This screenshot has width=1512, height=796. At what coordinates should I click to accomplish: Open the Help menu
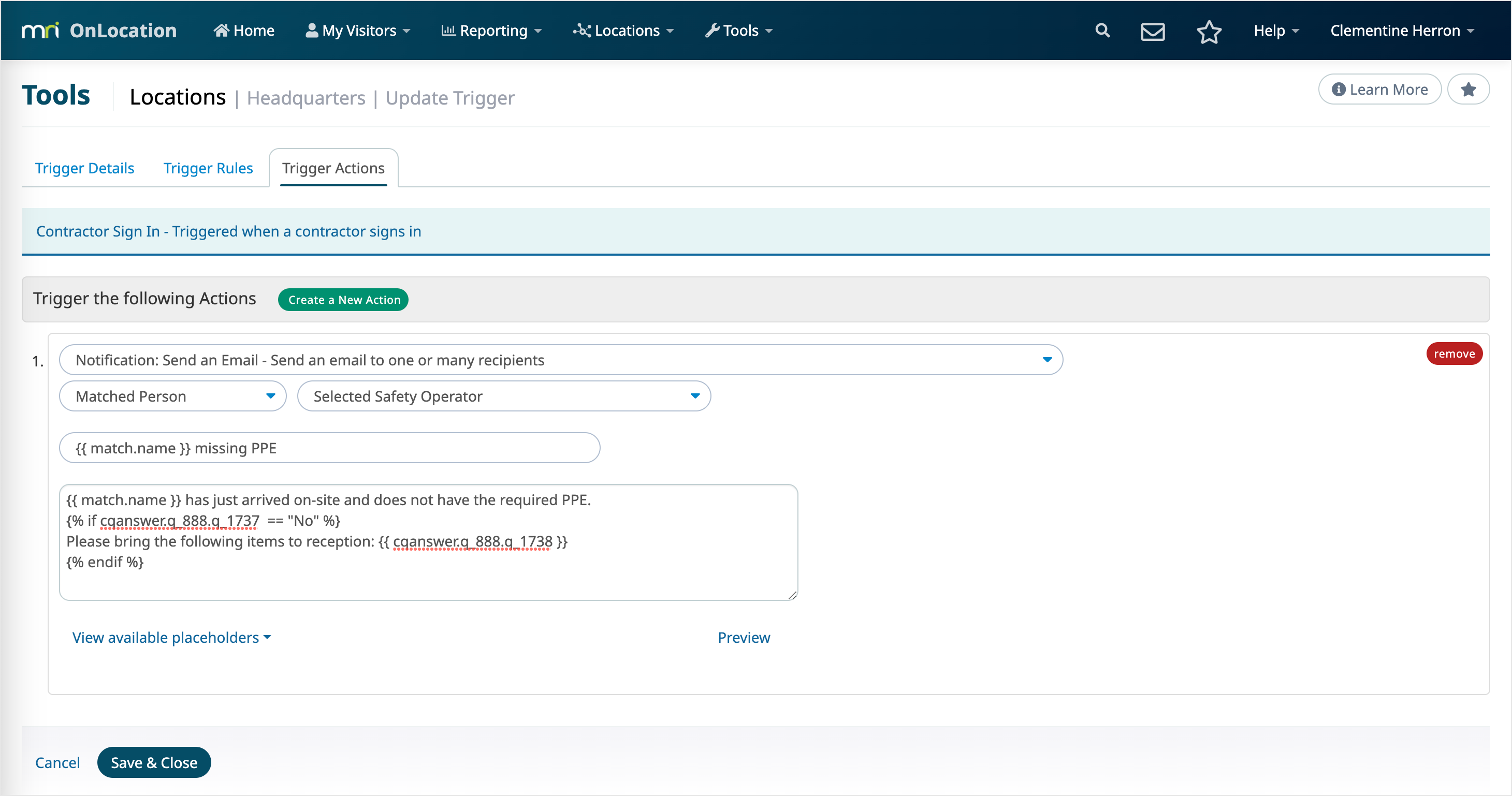1276,31
